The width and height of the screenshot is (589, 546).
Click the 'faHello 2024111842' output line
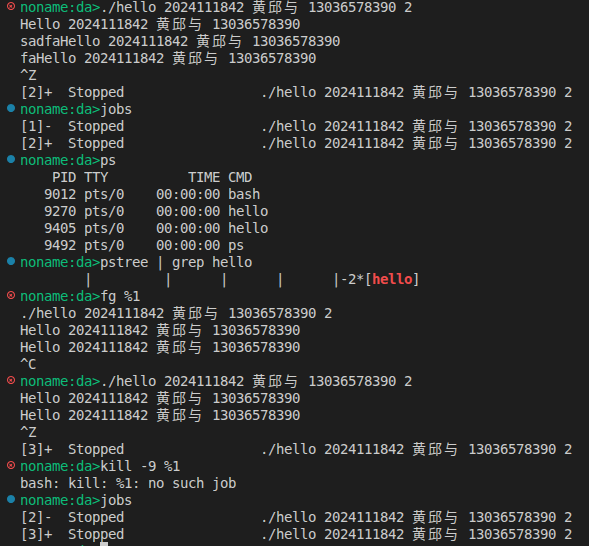click(x=168, y=58)
